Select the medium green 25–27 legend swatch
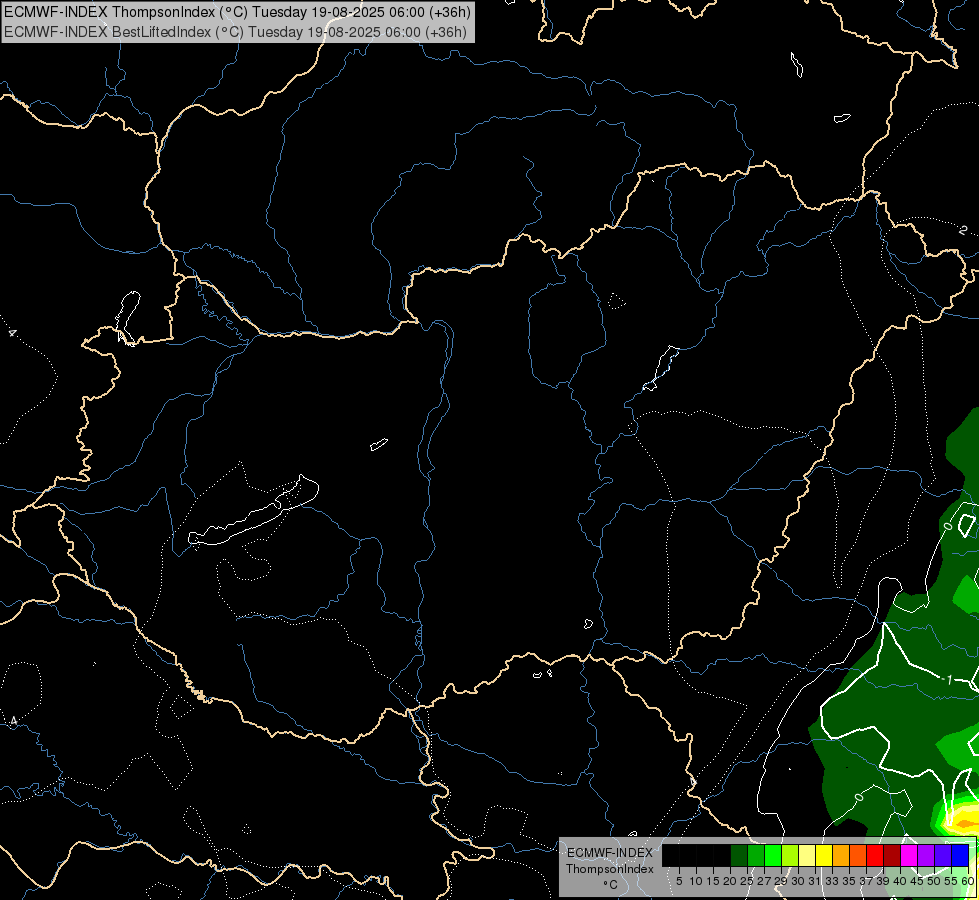The height and width of the screenshot is (900, 979). [756, 855]
